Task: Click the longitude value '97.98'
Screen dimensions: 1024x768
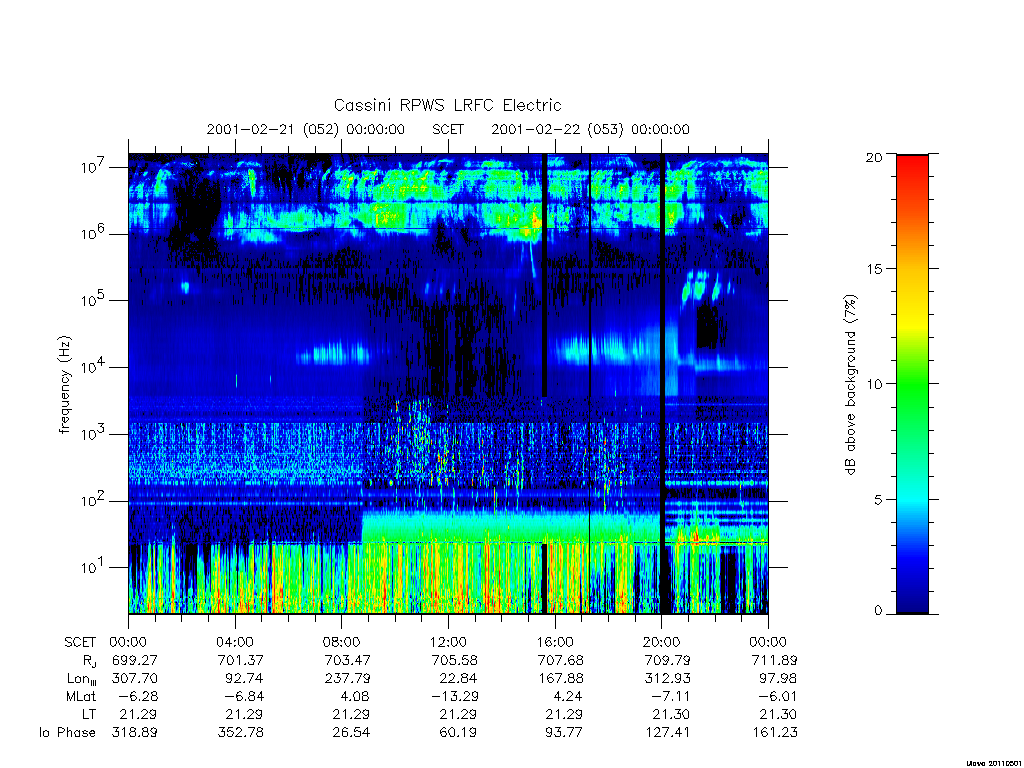Action: (x=778, y=679)
